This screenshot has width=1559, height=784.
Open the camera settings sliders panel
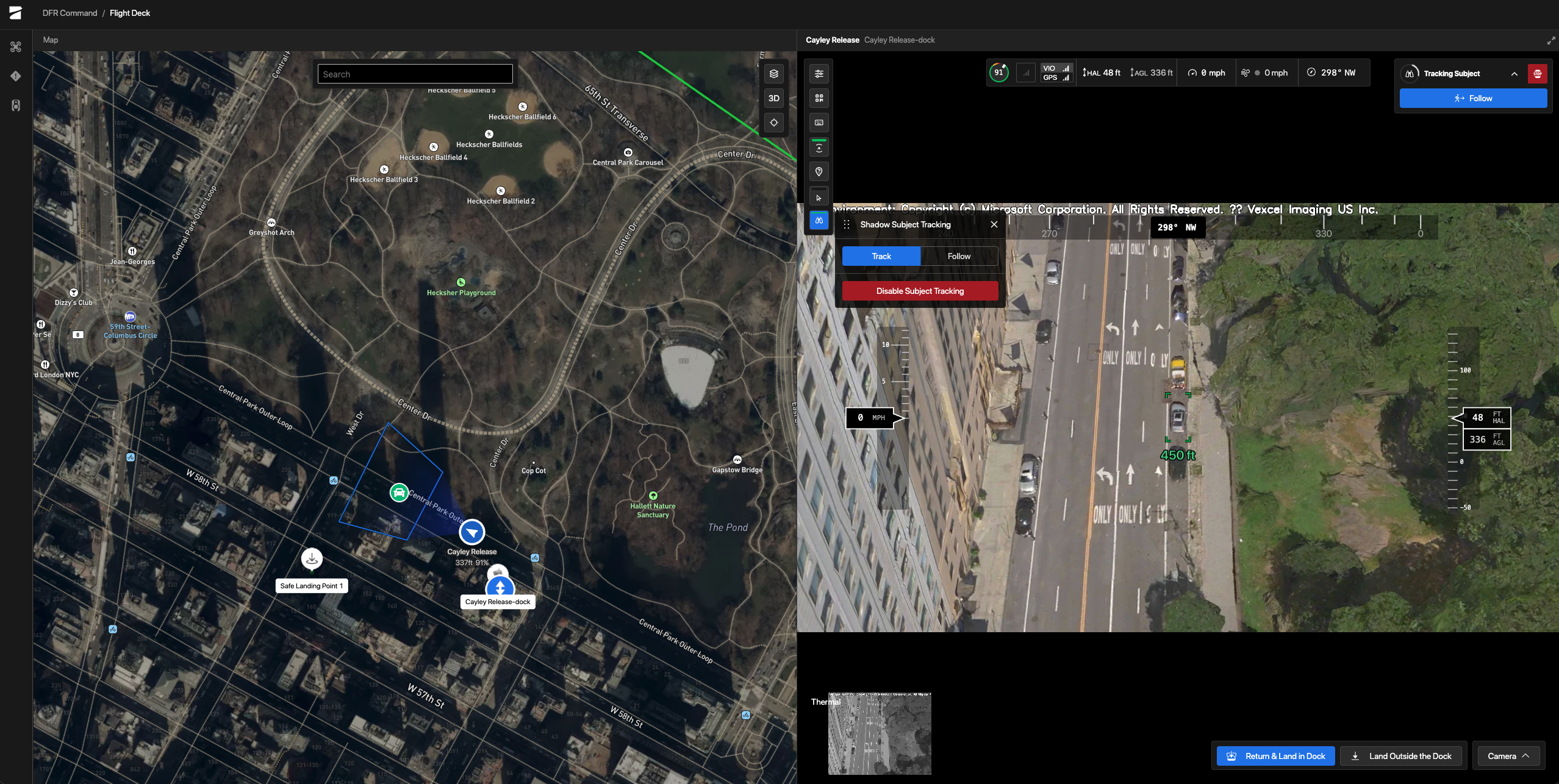coord(819,74)
